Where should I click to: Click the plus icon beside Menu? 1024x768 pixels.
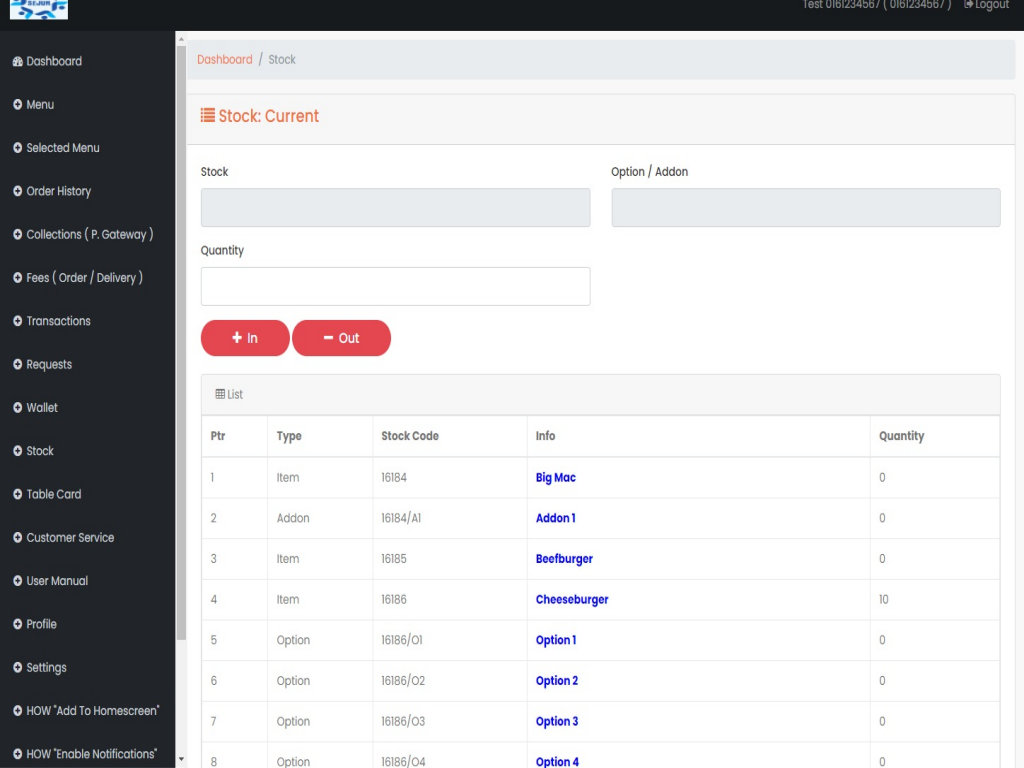tap(17, 105)
